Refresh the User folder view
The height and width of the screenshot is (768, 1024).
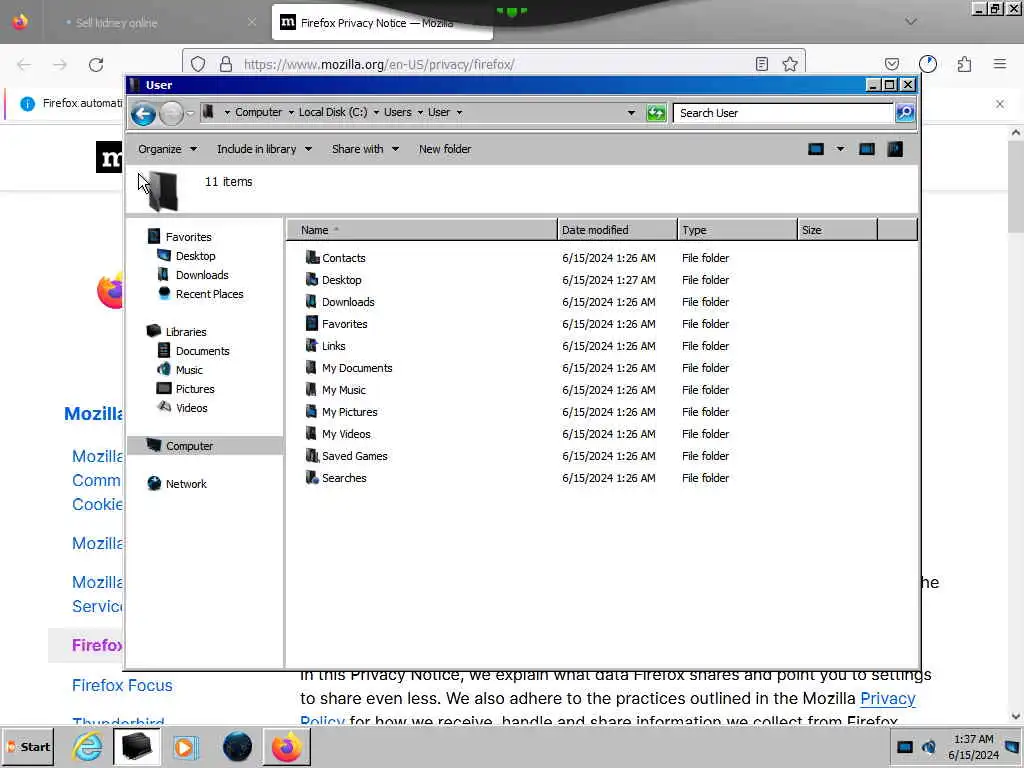tap(656, 113)
